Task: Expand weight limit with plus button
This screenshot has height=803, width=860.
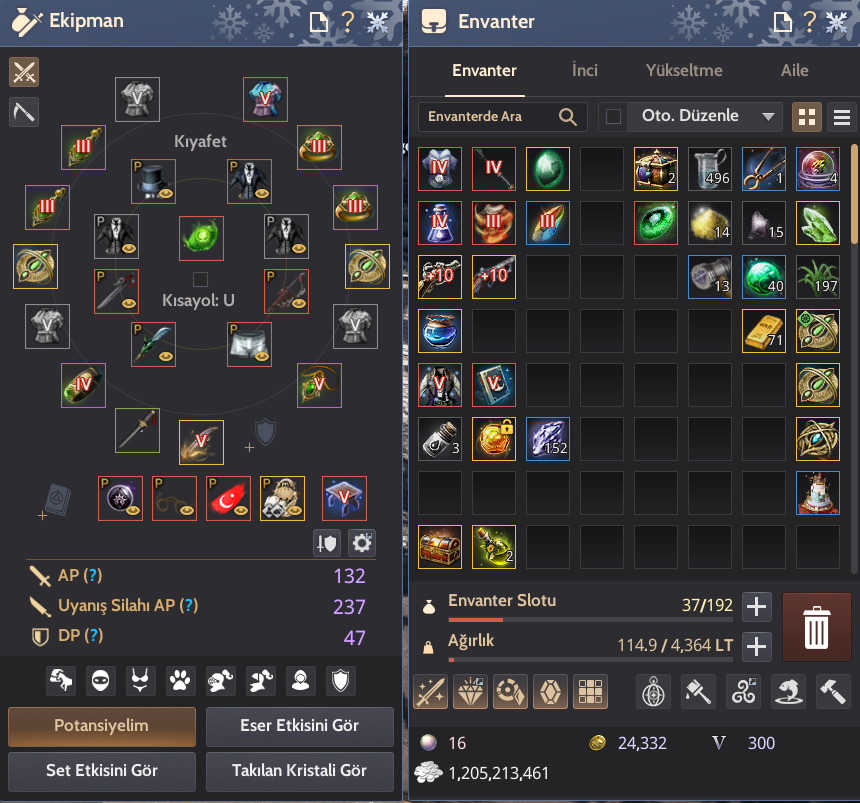Action: pos(756,647)
